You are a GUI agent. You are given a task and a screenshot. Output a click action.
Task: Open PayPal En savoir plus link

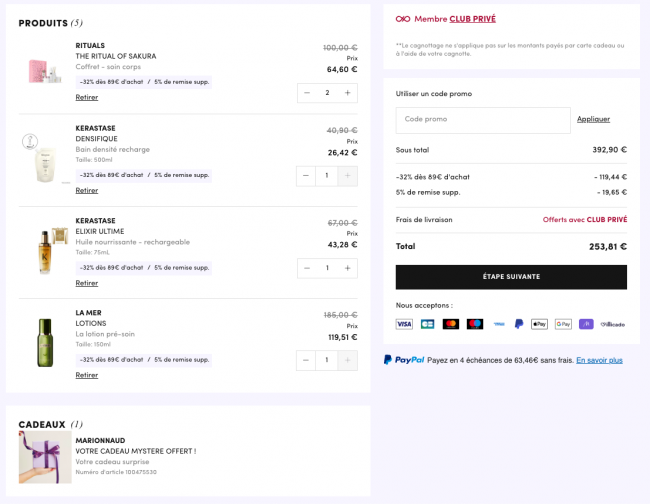(x=599, y=360)
